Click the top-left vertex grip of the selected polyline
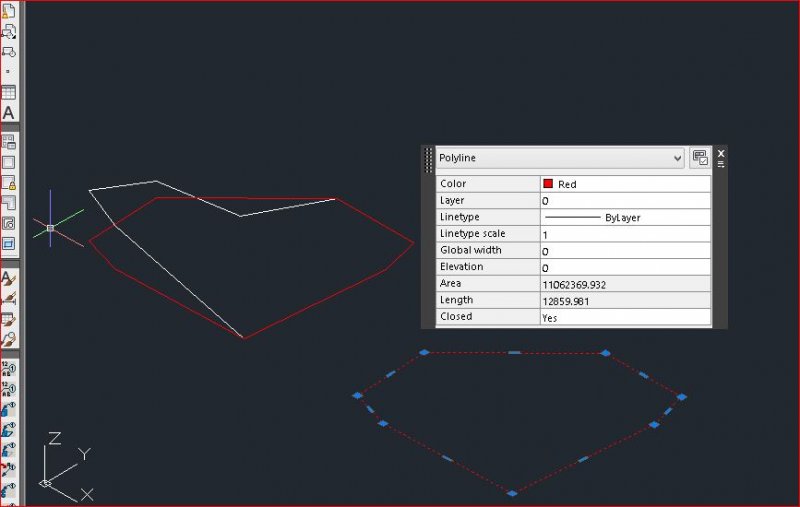Image resolution: width=800 pixels, height=507 pixels. [424, 352]
